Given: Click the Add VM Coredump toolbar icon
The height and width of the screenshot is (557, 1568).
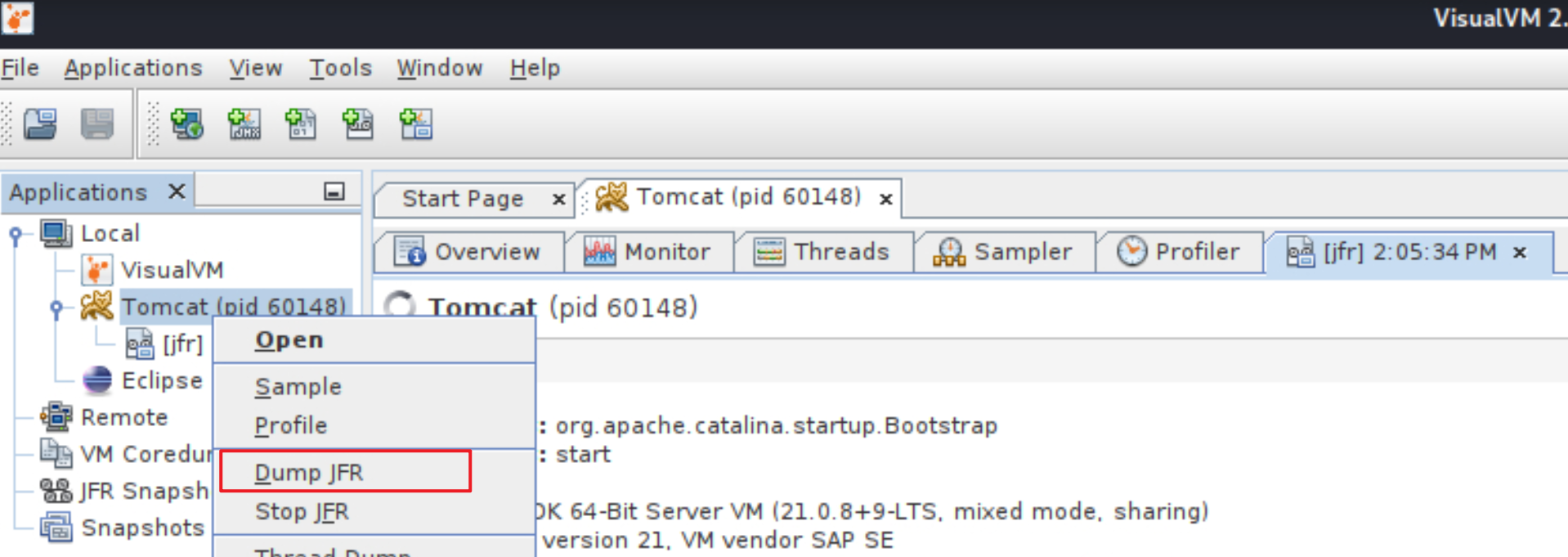Looking at the screenshot, I should [x=301, y=124].
